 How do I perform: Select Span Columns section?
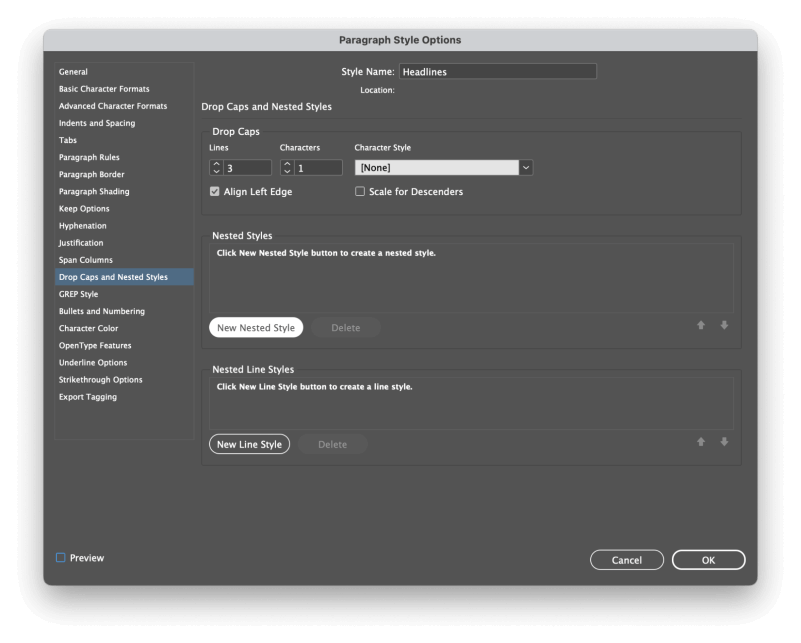pos(124,260)
